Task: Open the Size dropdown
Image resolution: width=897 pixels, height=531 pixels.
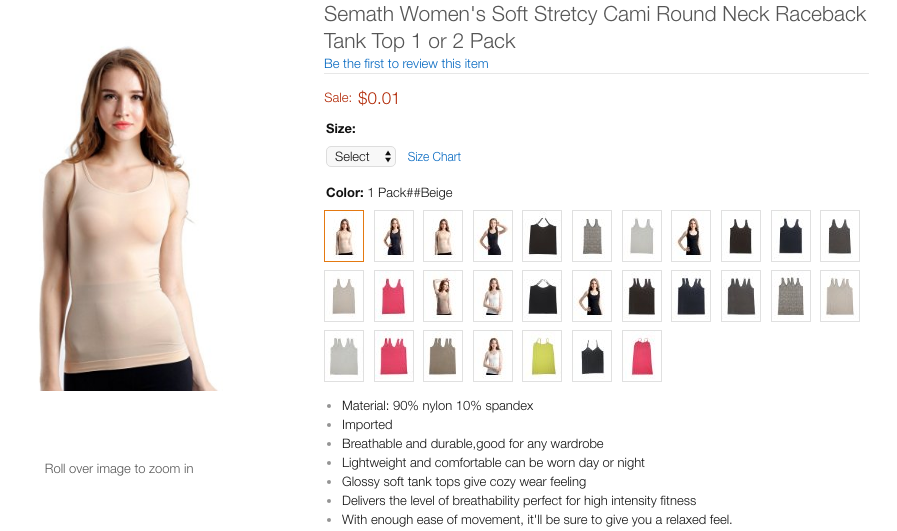Action: coord(361,157)
